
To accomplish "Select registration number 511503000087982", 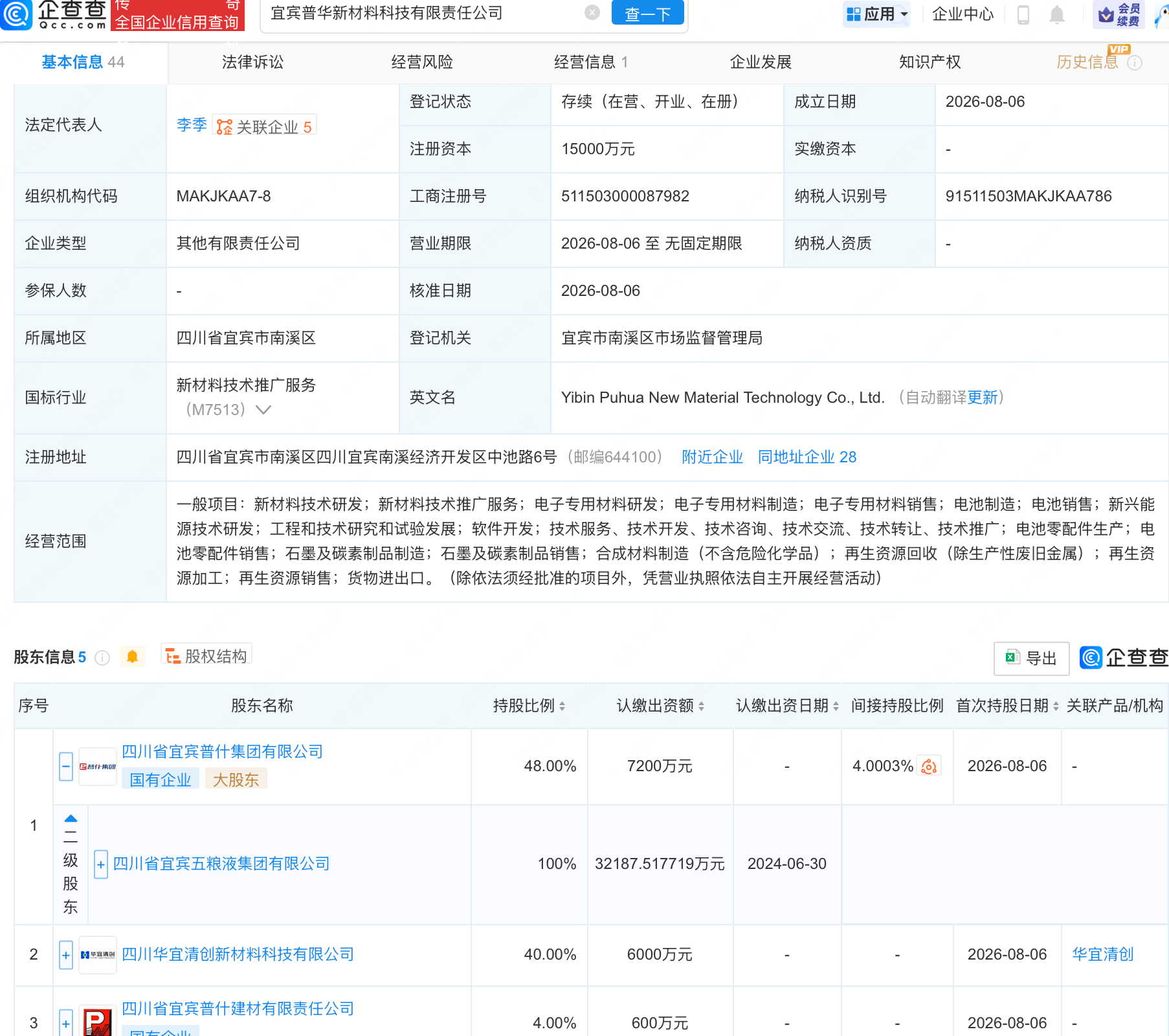I will click(x=625, y=196).
